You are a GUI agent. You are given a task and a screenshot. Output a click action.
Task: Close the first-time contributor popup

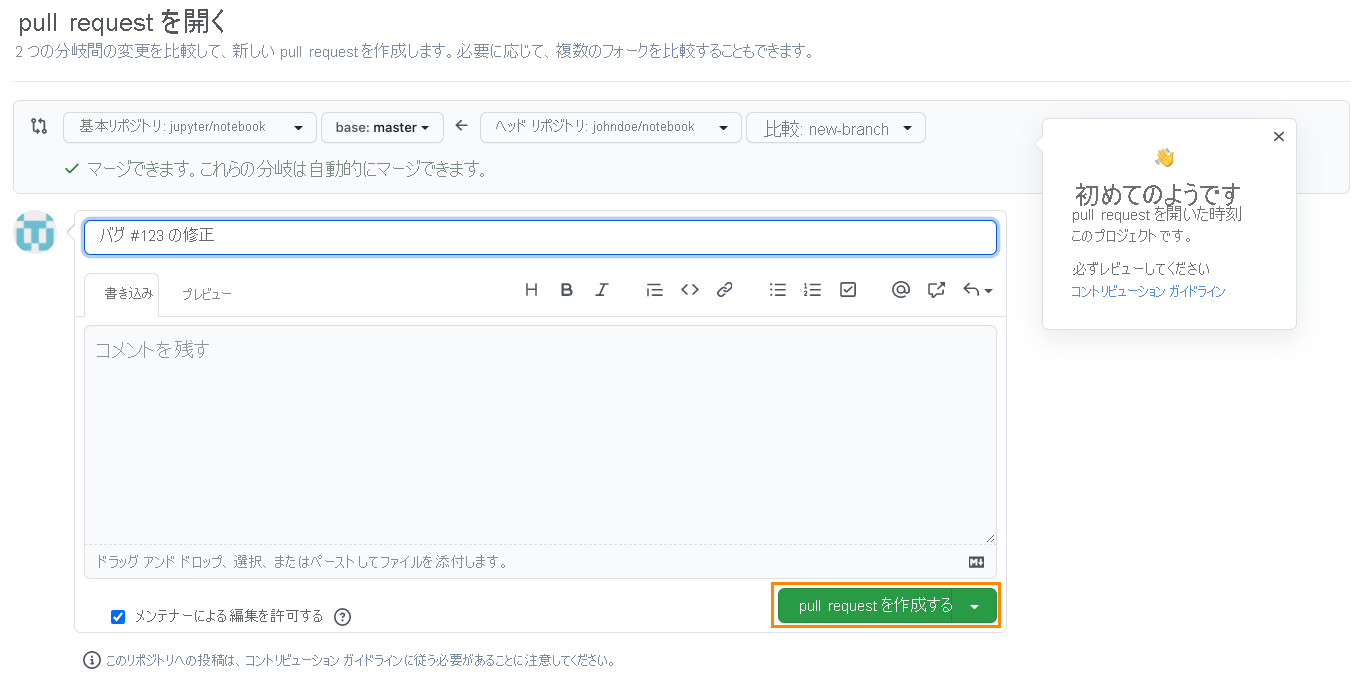pos(1278,137)
